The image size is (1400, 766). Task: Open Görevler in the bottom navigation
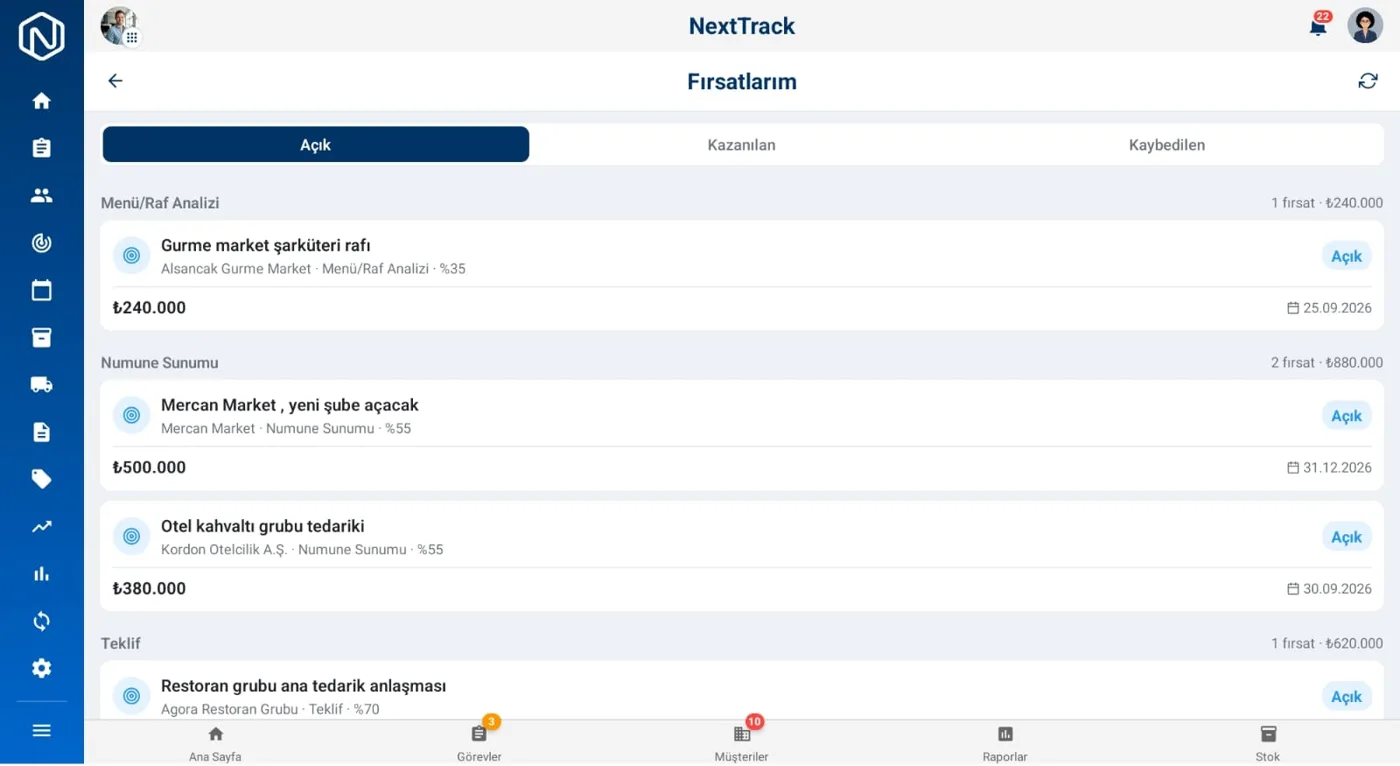click(479, 744)
